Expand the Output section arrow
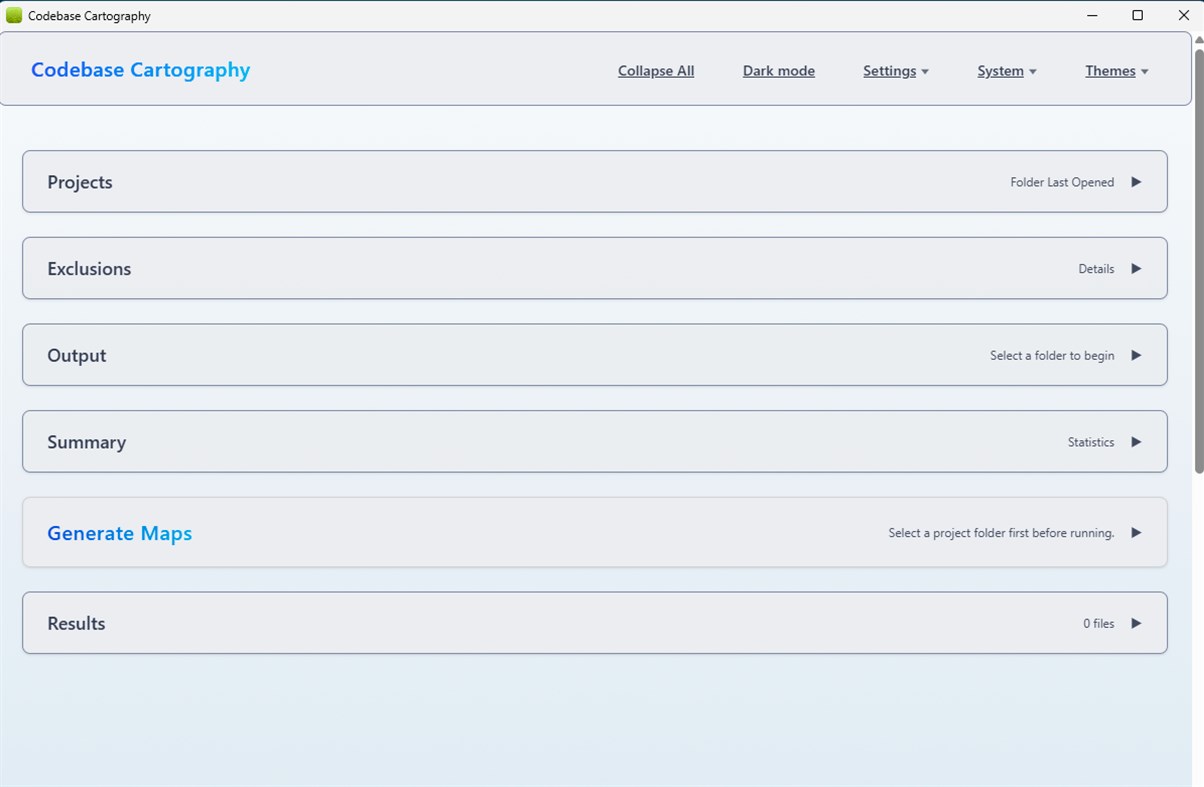Viewport: 1204px width, 787px height. click(1136, 355)
